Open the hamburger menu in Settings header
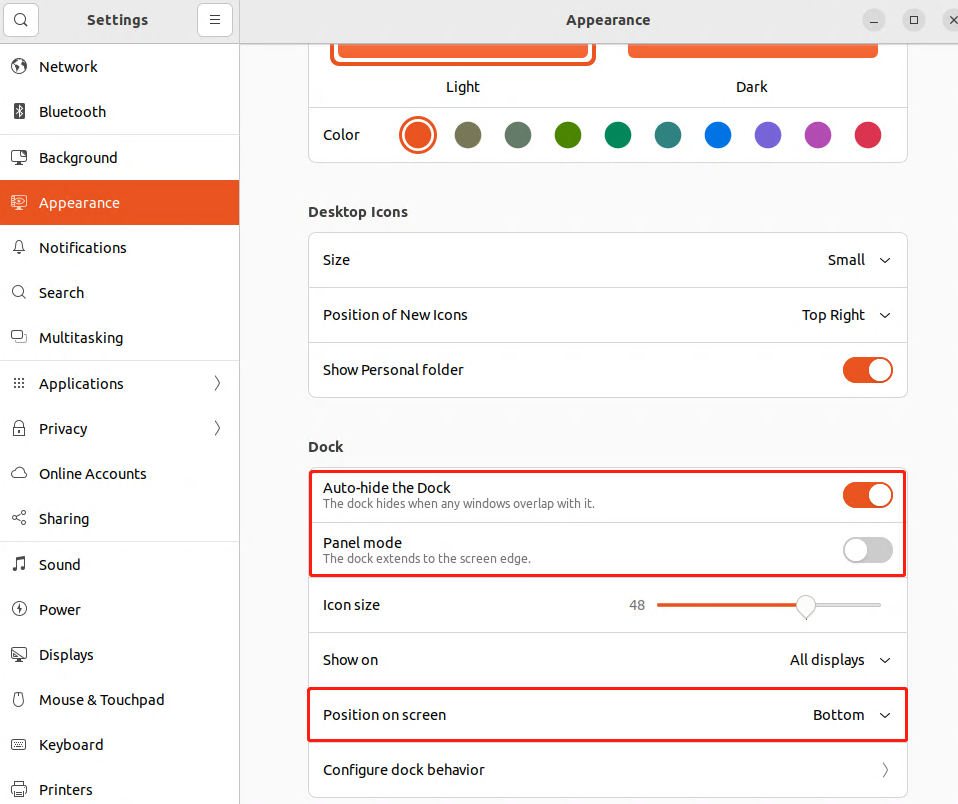958x804 pixels. (215, 20)
